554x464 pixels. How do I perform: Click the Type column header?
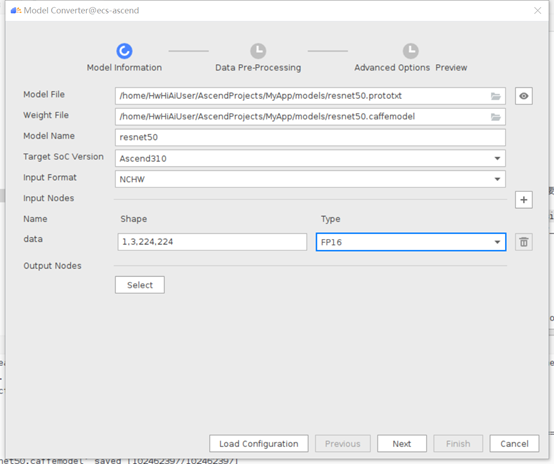(x=331, y=219)
